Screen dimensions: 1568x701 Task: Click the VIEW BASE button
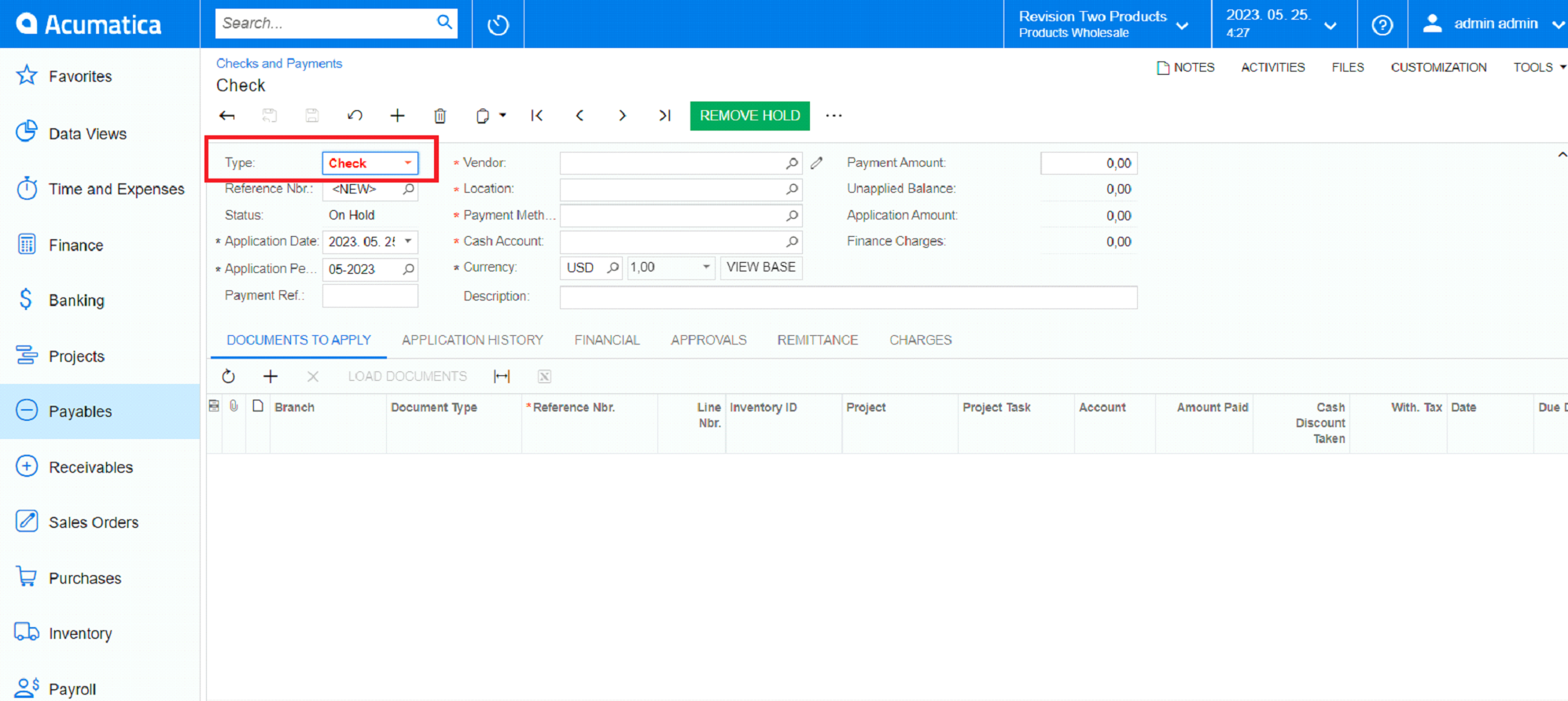click(x=761, y=267)
